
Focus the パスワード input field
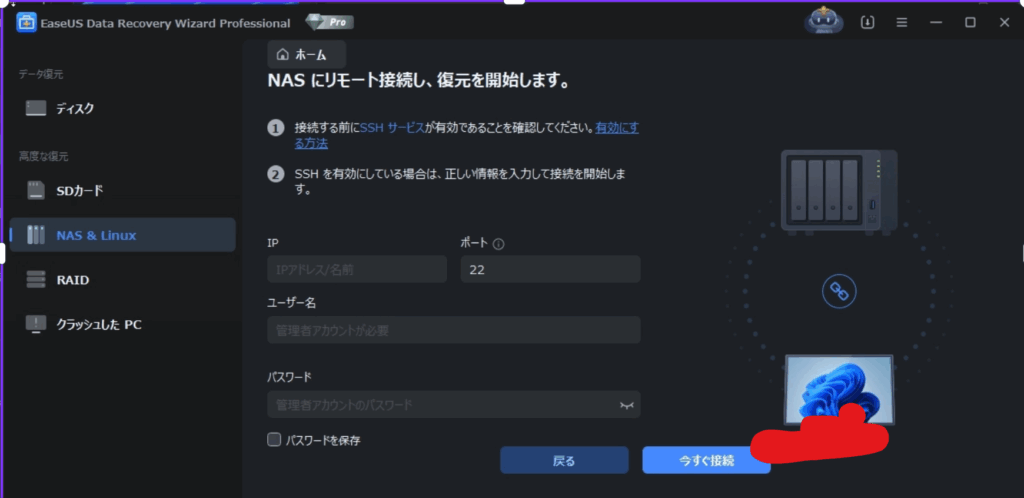454,405
